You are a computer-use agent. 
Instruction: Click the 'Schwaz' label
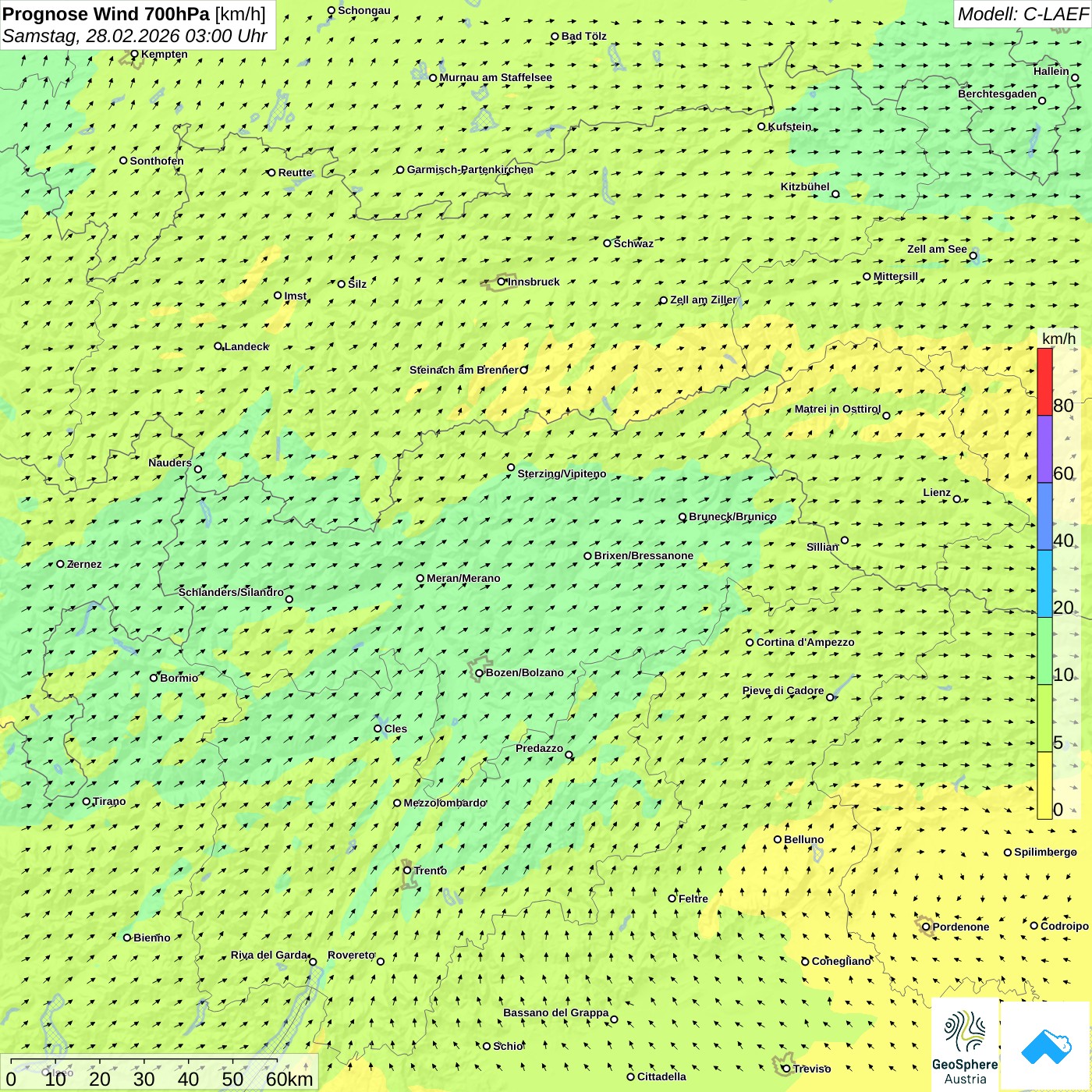point(633,243)
